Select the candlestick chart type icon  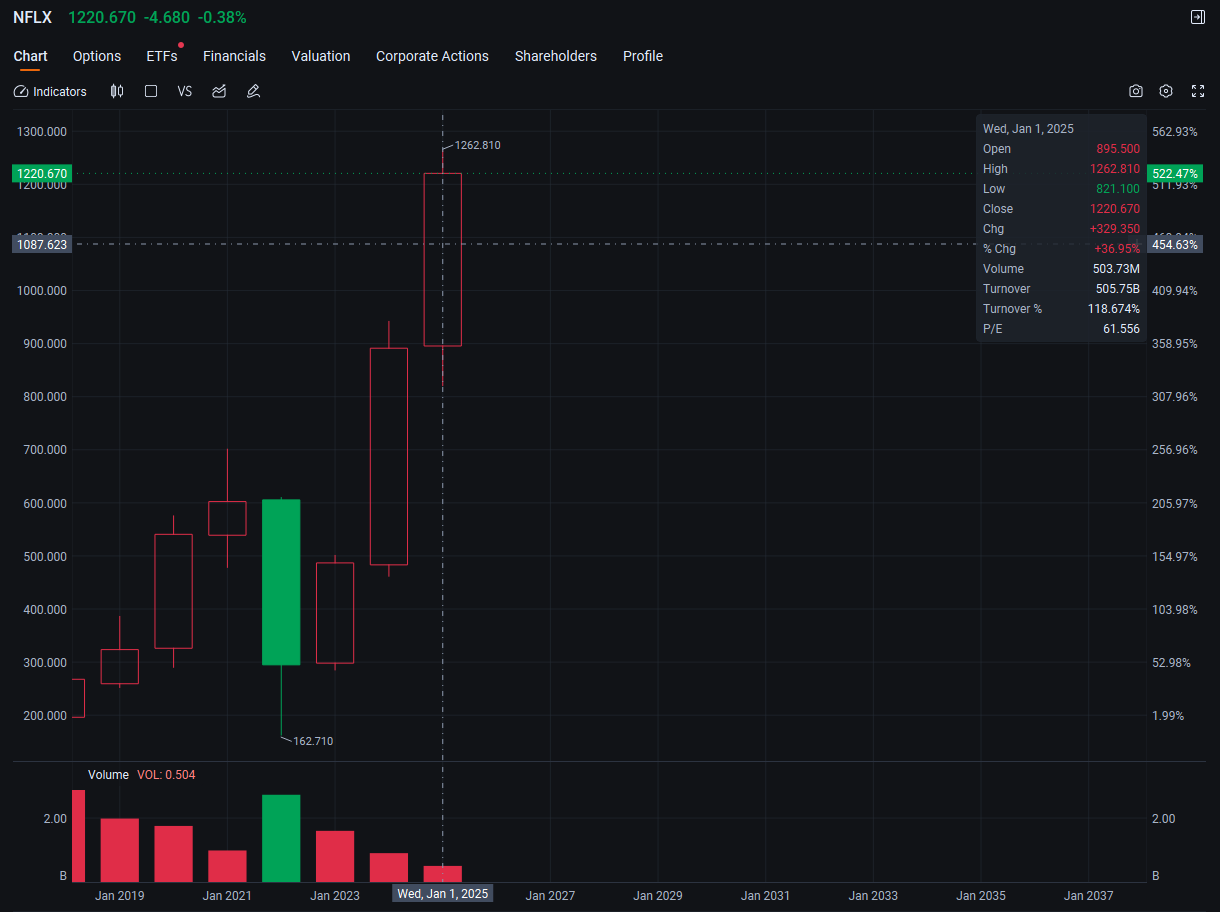pos(117,91)
